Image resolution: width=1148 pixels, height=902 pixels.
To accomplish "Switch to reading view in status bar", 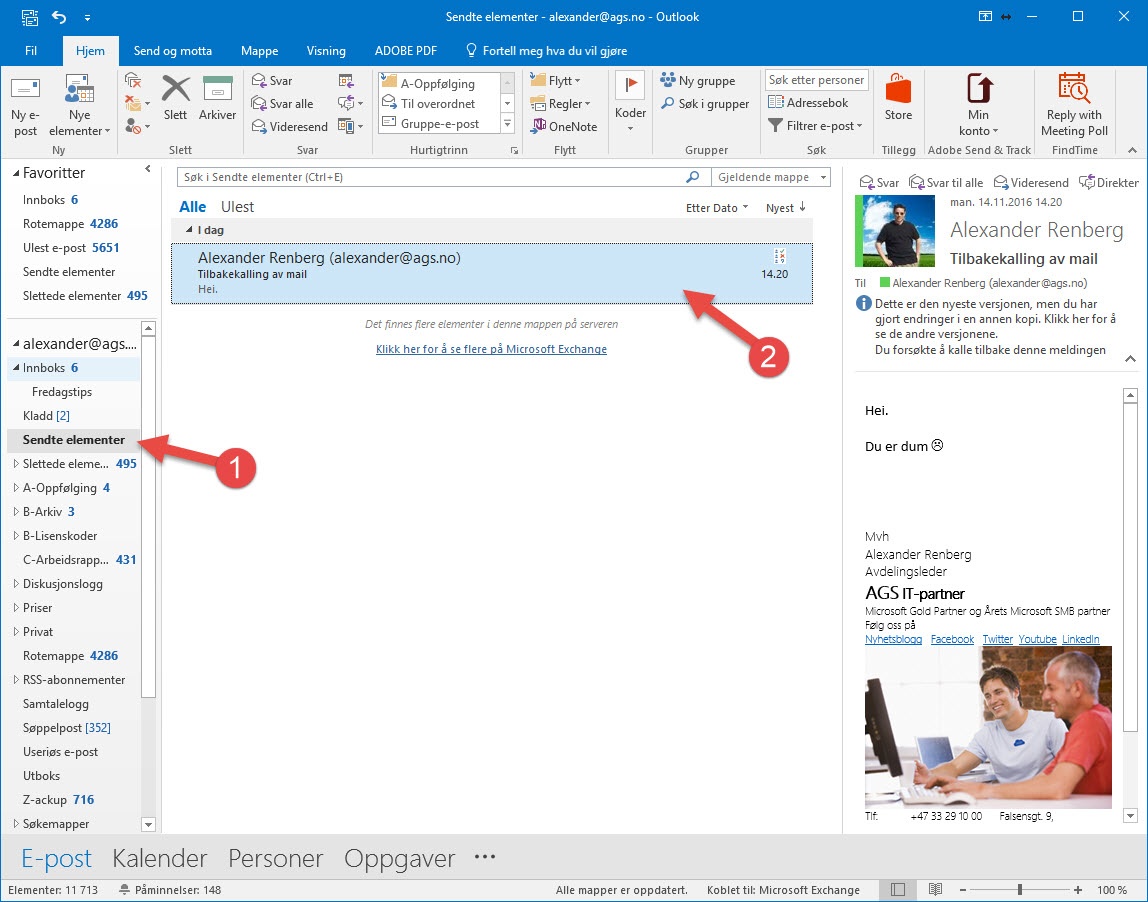I will 936,890.
